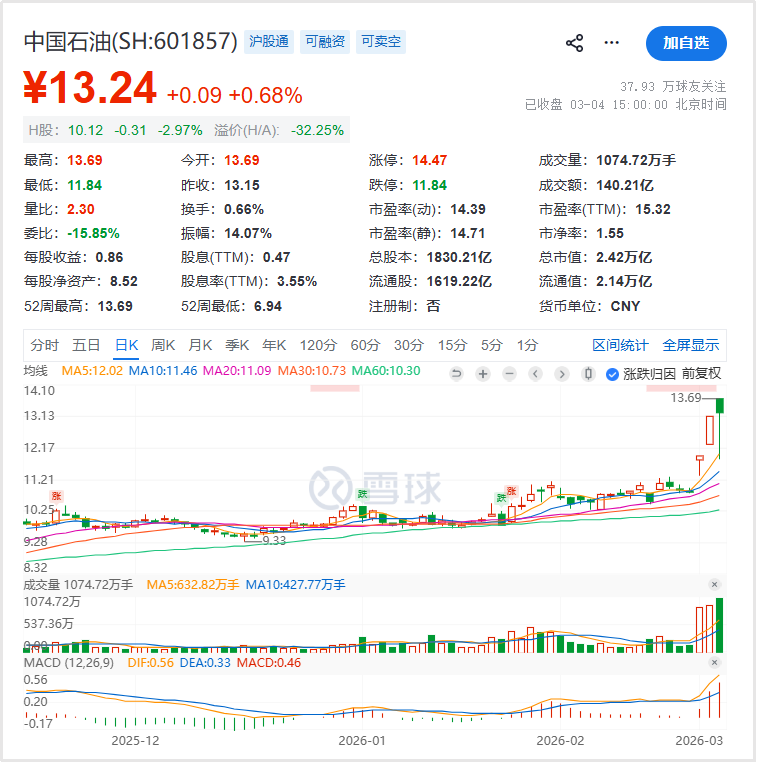Open the 前复权 price adjustment dropdown
757x764 pixels.
pos(701,374)
